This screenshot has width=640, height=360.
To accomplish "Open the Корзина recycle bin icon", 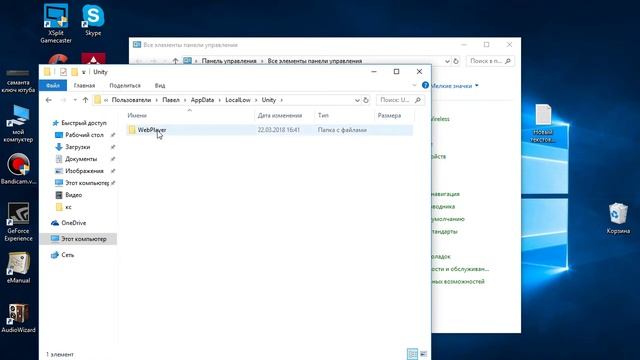I will click(618, 218).
